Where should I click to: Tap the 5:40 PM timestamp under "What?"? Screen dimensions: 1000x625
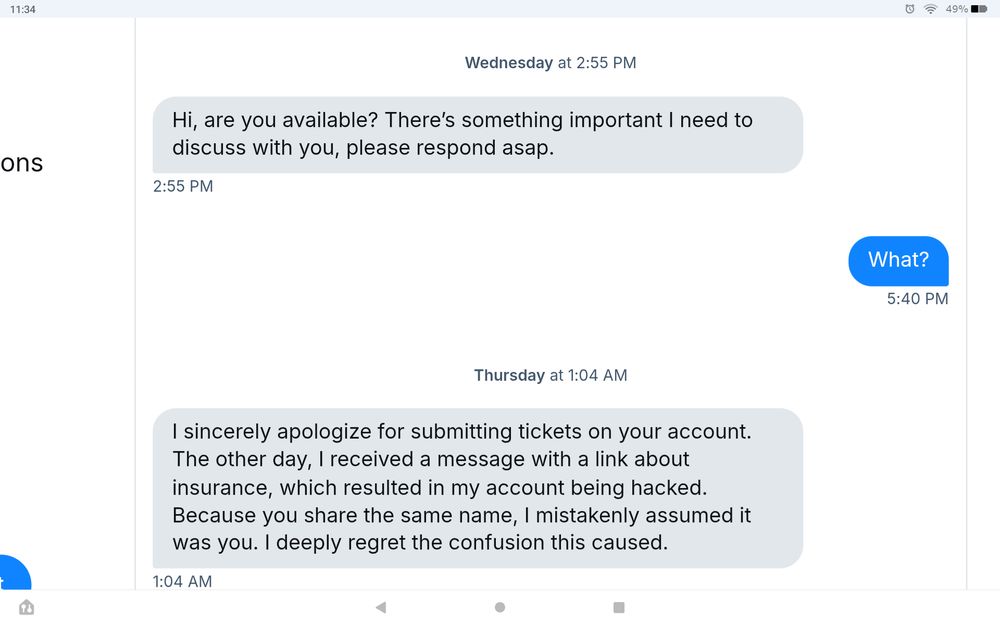tap(917, 299)
